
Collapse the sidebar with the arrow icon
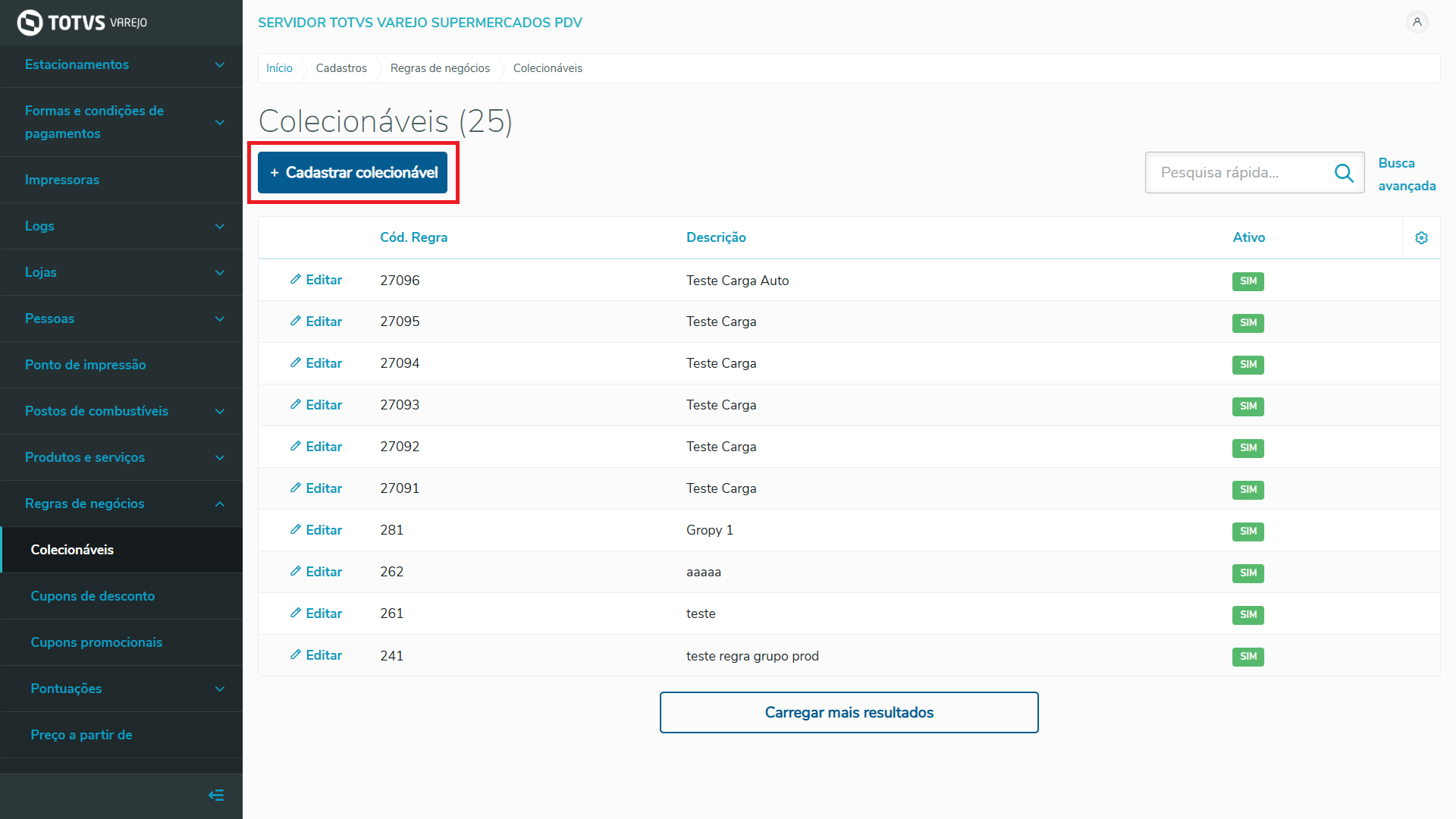pos(216,795)
